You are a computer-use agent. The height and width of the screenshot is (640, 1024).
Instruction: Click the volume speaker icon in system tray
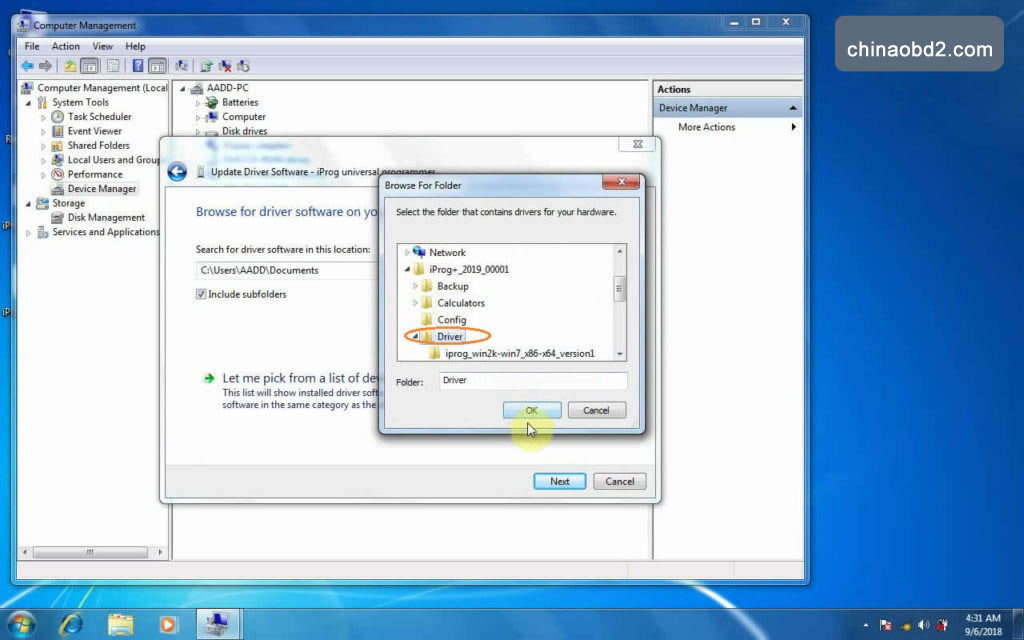click(x=923, y=625)
